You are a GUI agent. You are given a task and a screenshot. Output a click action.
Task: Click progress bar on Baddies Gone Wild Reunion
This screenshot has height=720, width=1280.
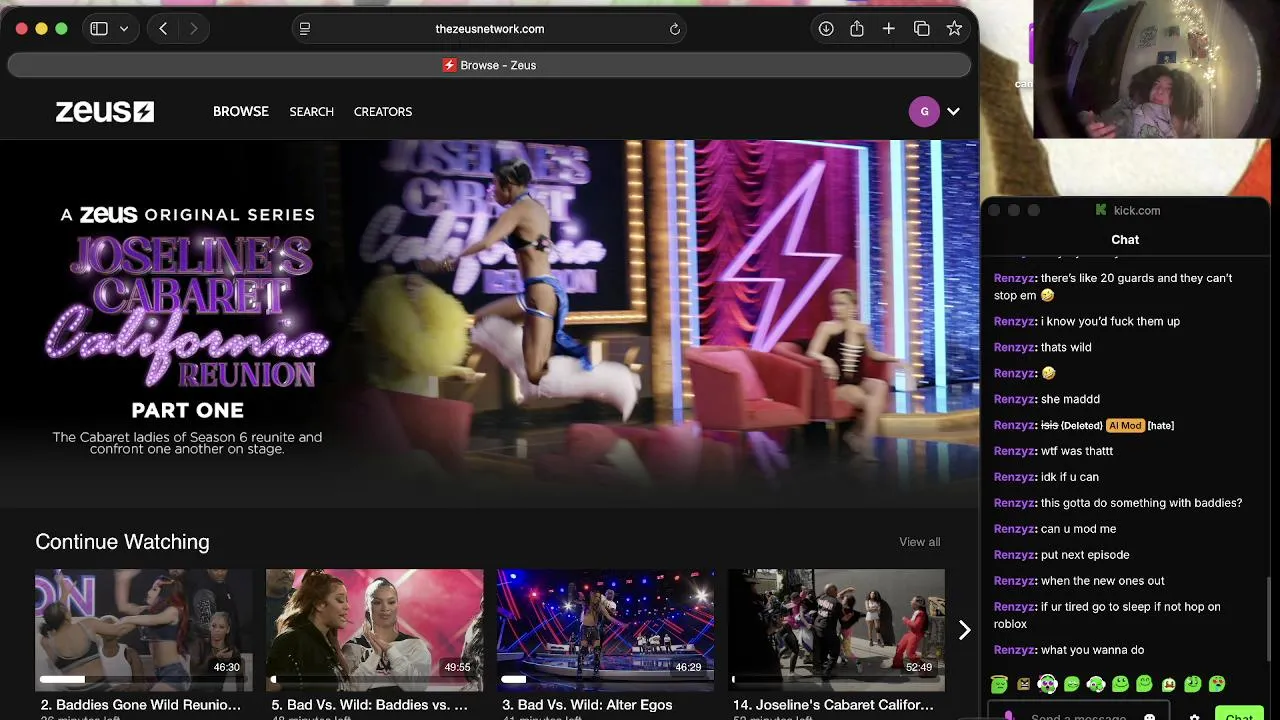pos(144,680)
